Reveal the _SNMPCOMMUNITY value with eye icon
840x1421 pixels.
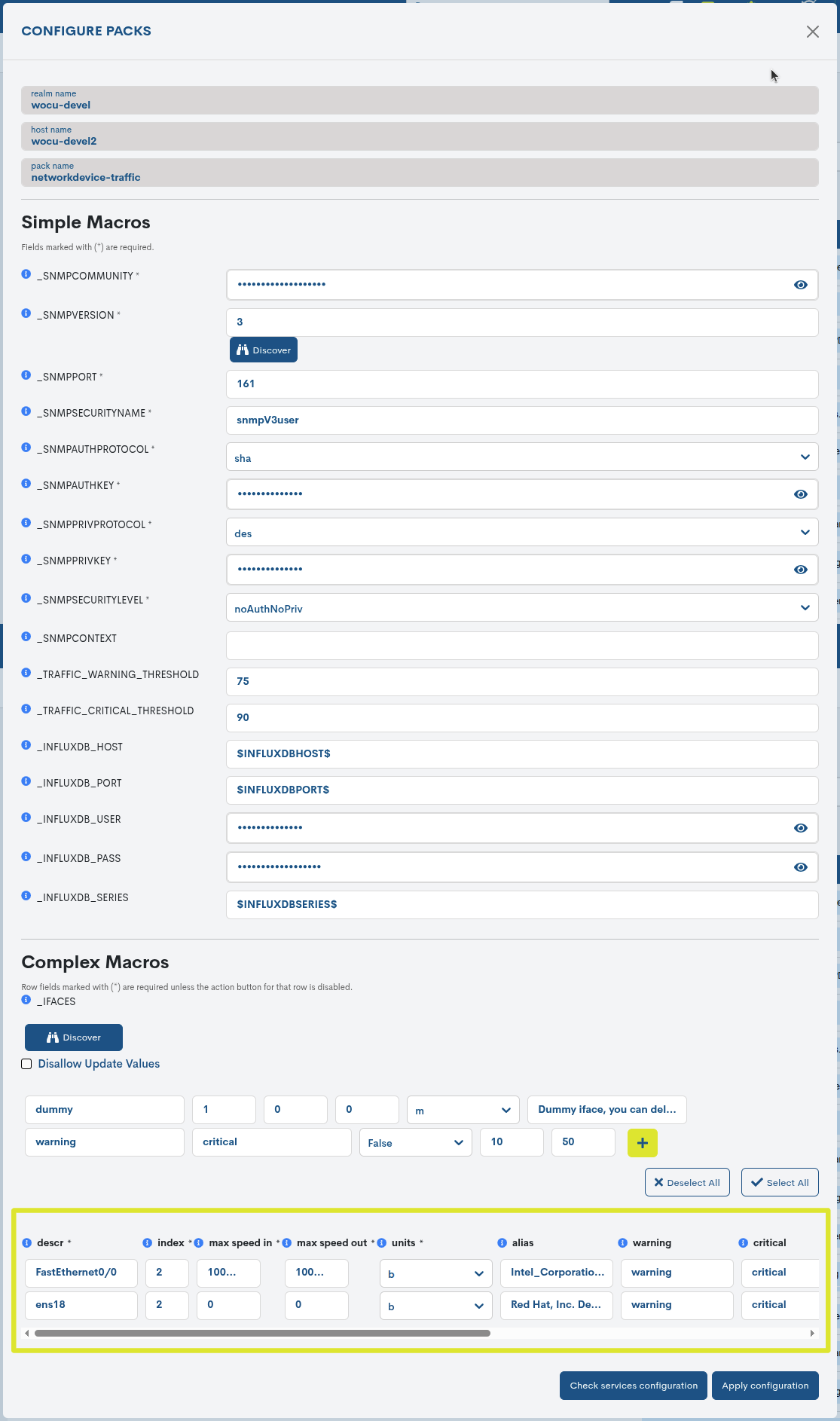click(801, 285)
